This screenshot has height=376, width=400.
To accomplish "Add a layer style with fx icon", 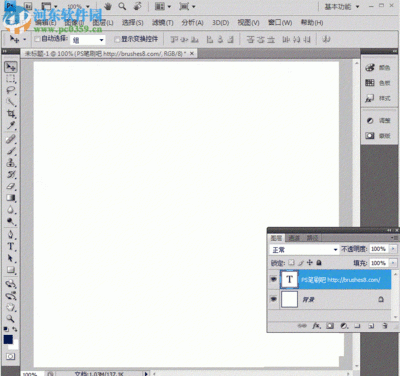I will pyautogui.click(x=316, y=326).
